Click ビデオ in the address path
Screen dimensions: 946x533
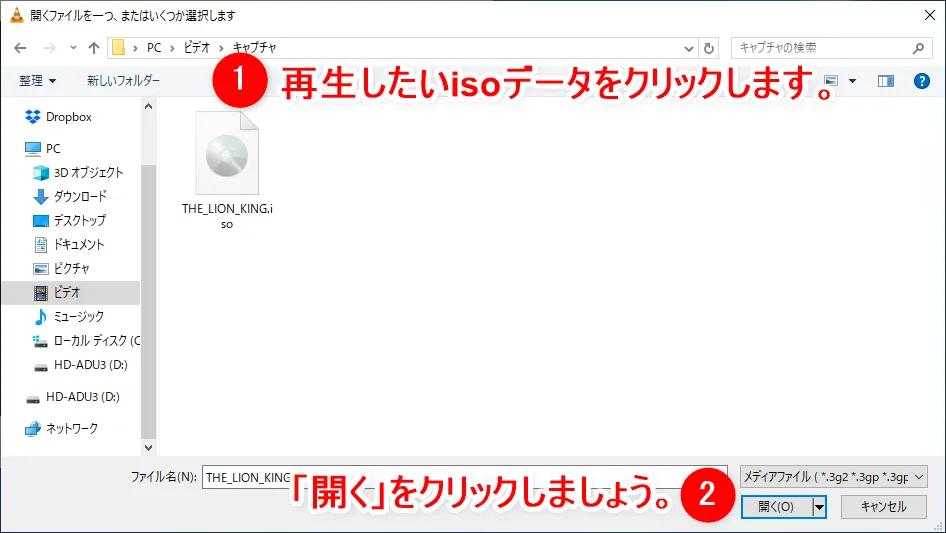(197, 48)
